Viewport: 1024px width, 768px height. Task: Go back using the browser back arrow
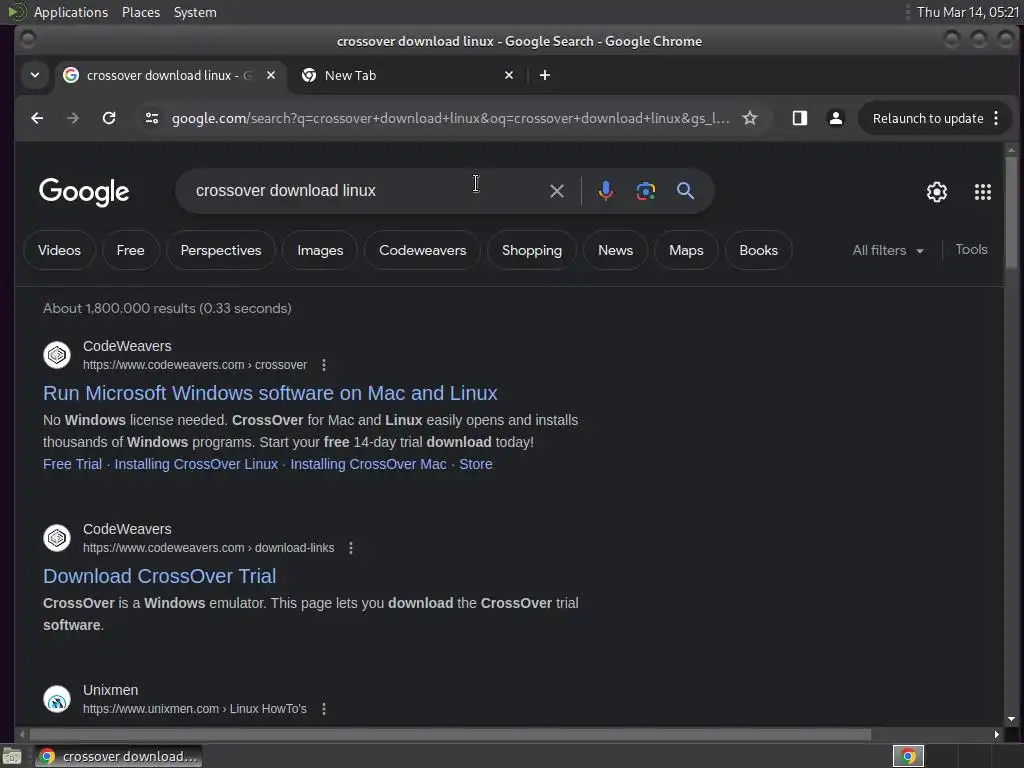pyautogui.click(x=37, y=118)
